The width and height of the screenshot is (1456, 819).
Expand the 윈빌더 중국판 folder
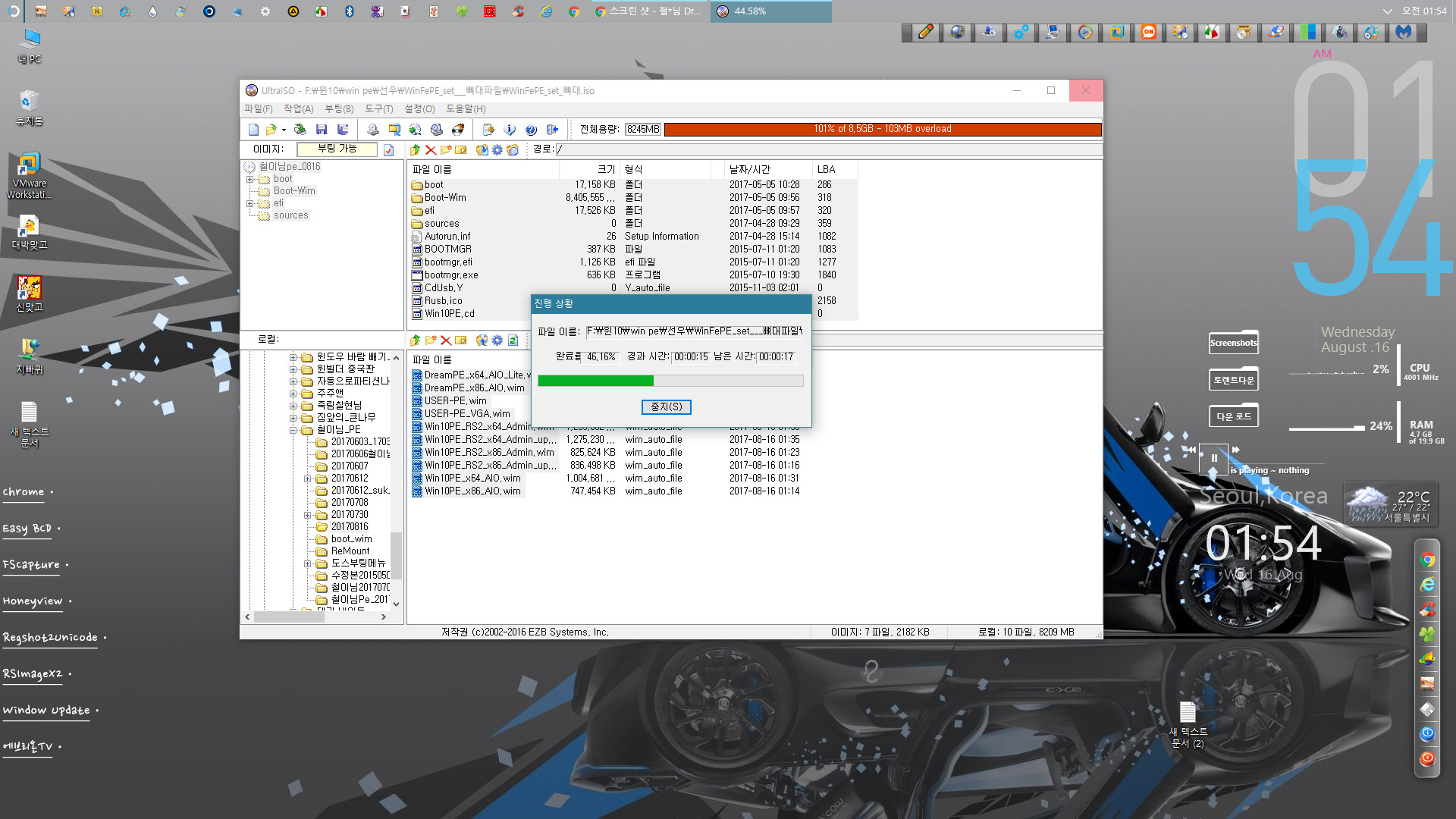293,369
